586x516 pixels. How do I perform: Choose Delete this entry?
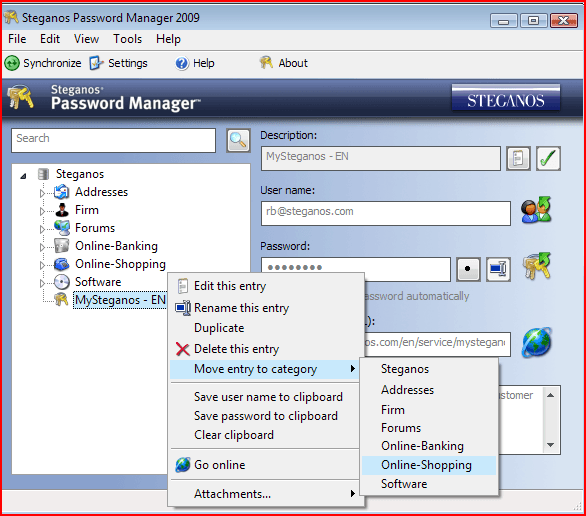(x=265, y=349)
